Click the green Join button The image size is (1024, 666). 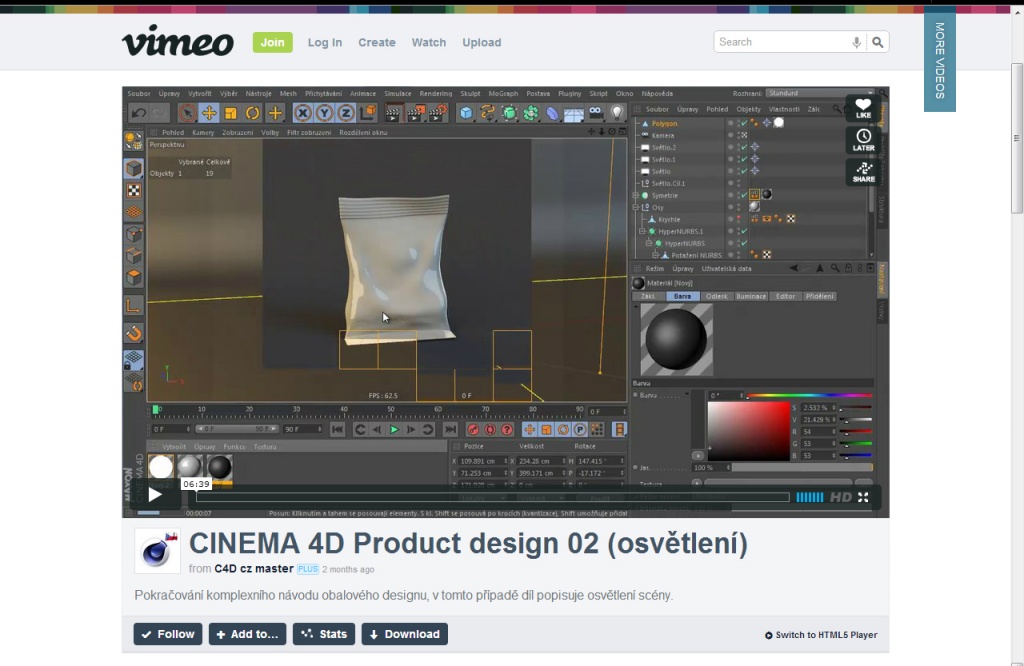(x=272, y=42)
